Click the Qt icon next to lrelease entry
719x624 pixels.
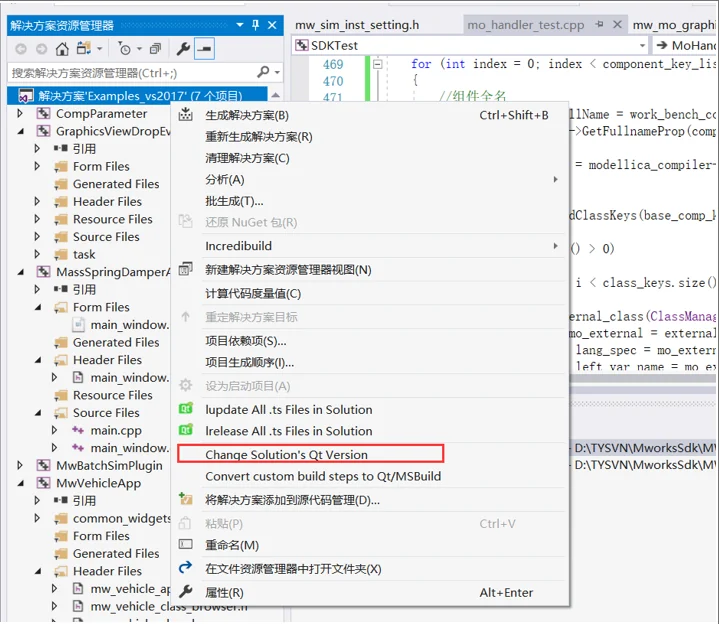click(185, 430)
